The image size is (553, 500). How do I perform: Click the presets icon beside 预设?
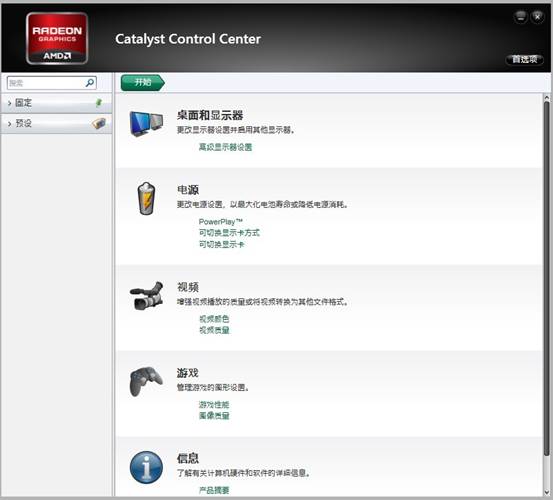[x=99, y=123]
